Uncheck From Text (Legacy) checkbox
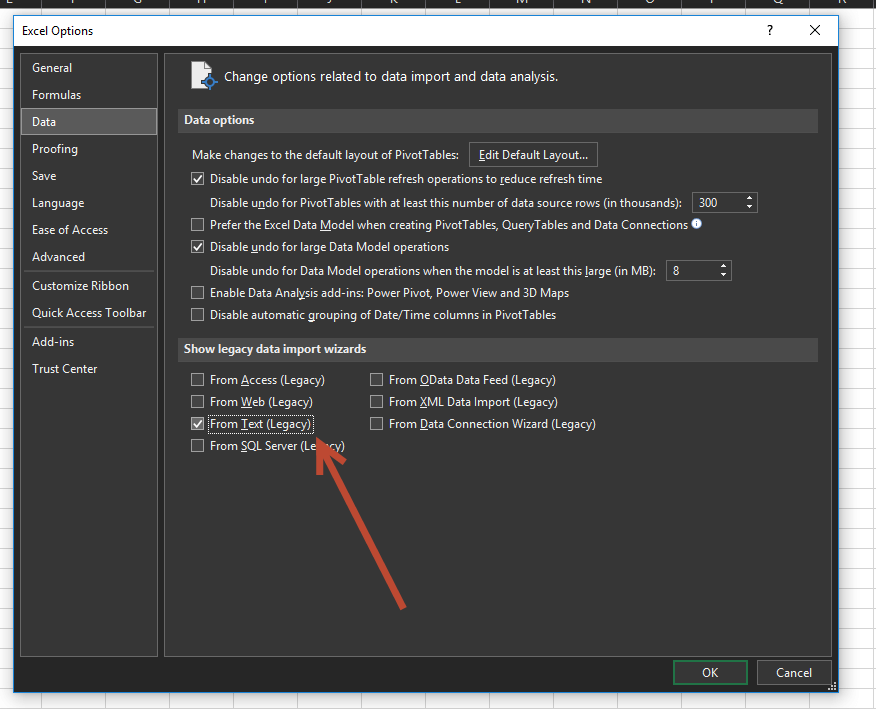Image resolution: width=876 pixels, height=709 pixels. click(x=197, y=424)
